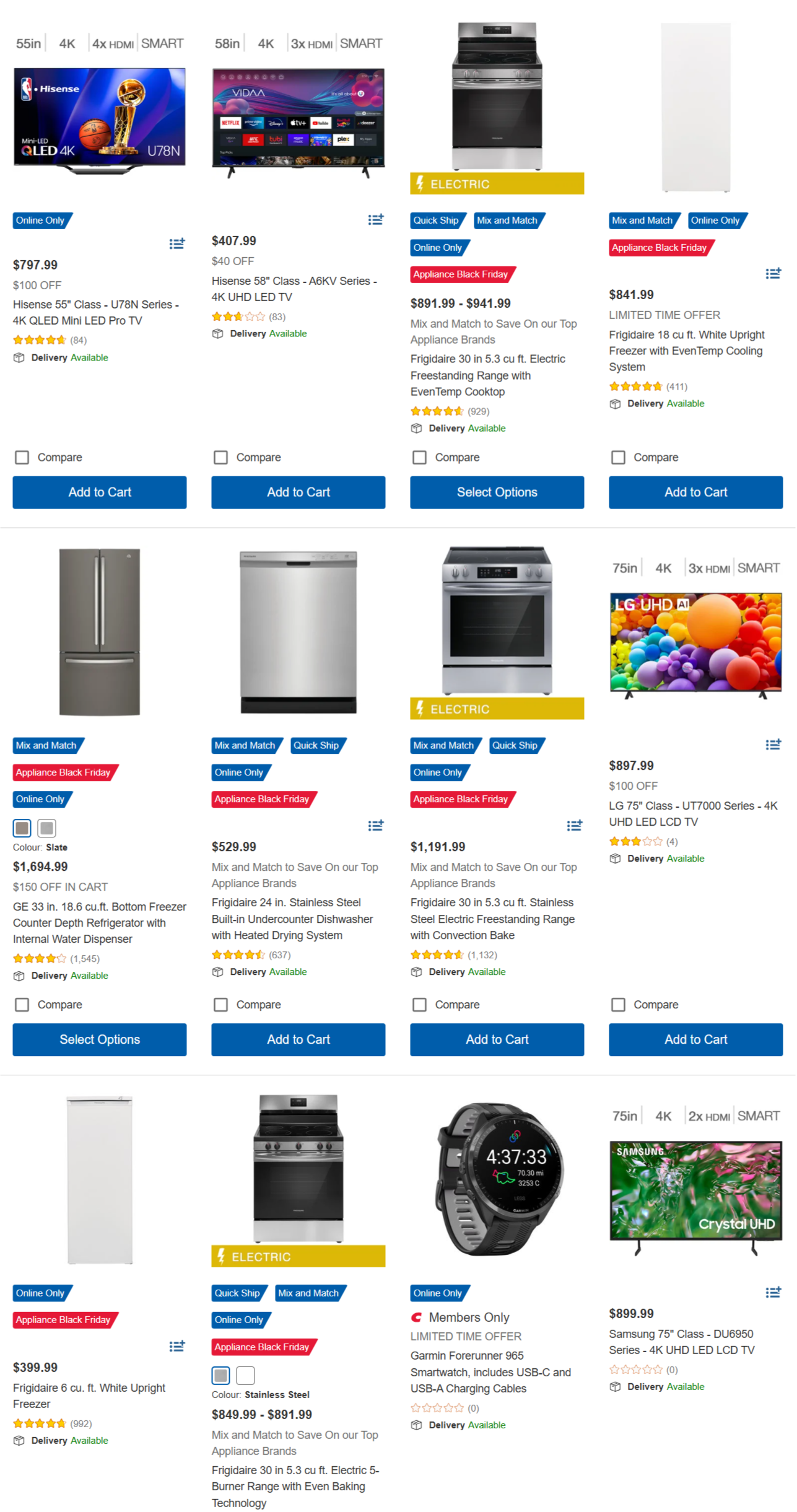This screenshot has height=1512, width=797.
Task: Enable Compare for Frigidaire 24 in. dishwasher
Action: pyautogui.click(x=221, y=1005)
